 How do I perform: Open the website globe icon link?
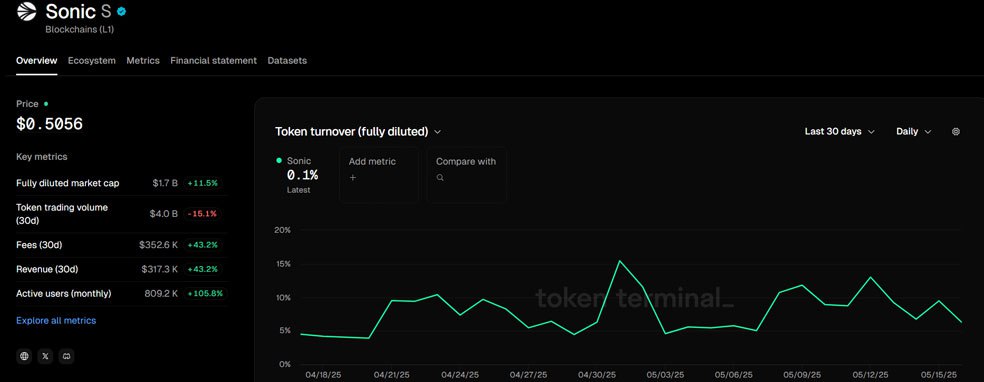[24, 356]
